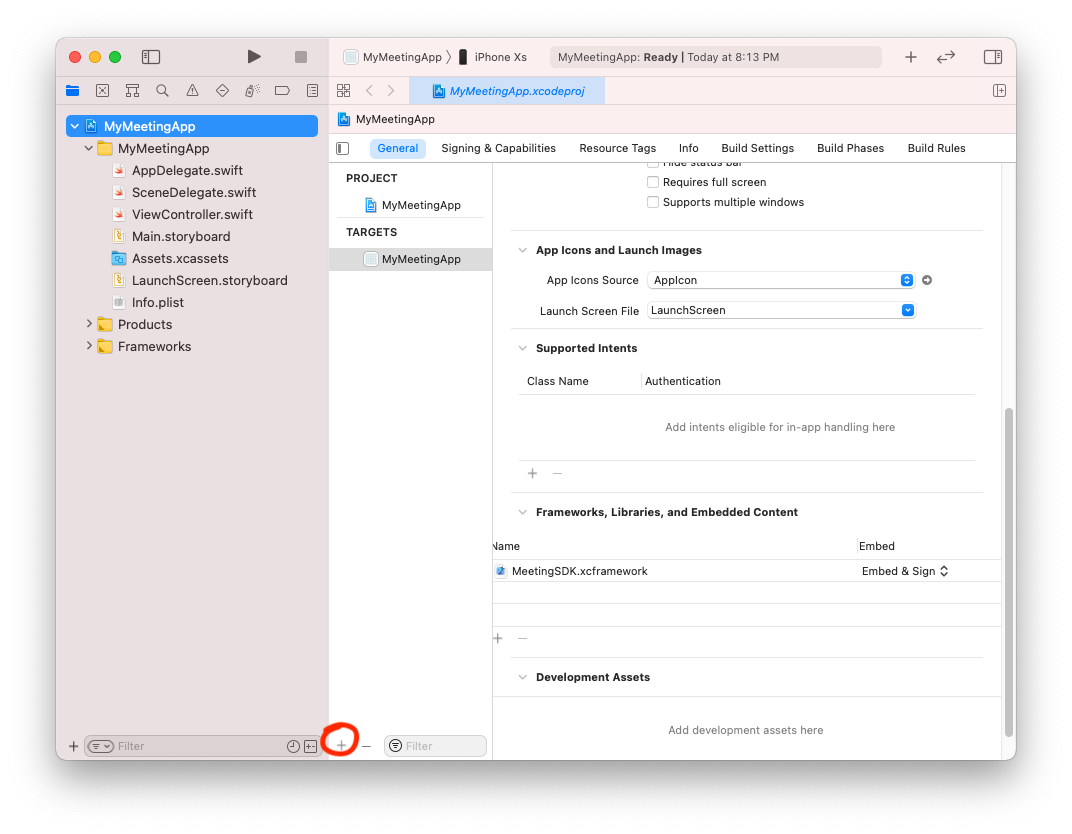This screenshot has width=1072, height=834.
Task: Open the related items grid icon
Action: [343, 90]
